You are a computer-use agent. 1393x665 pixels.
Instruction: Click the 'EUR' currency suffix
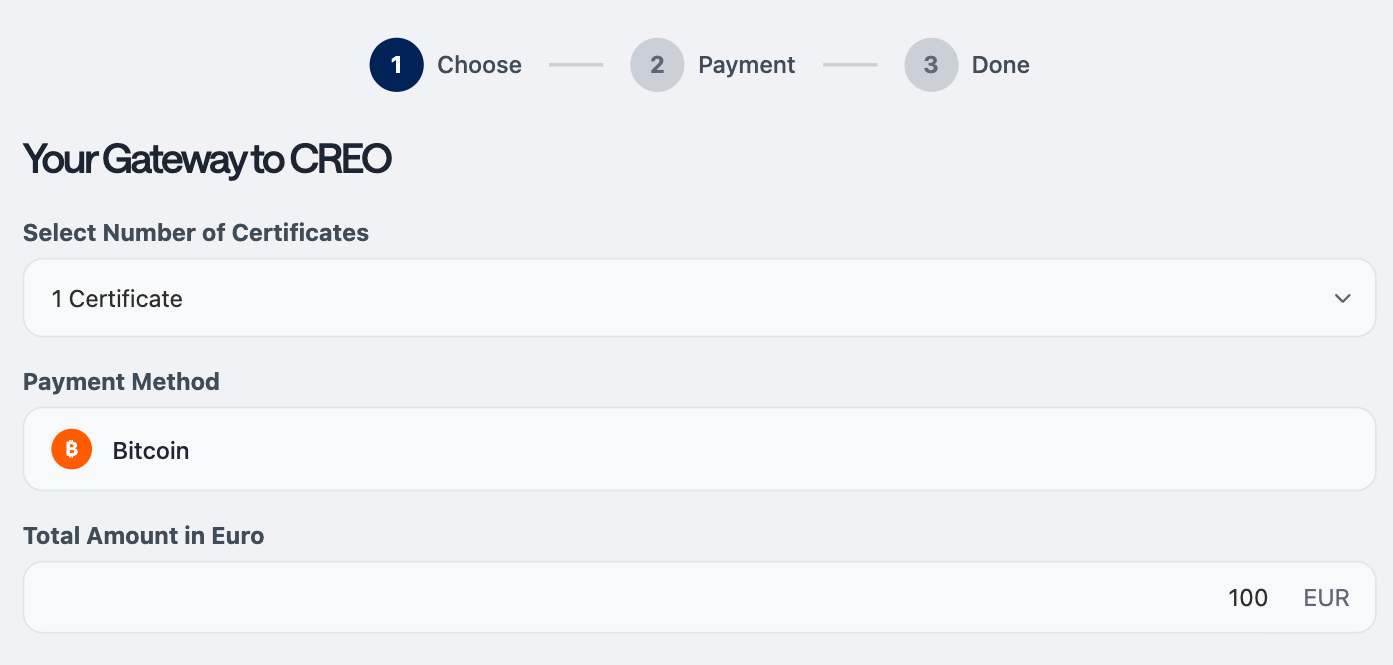click(x=1326, y=598)
